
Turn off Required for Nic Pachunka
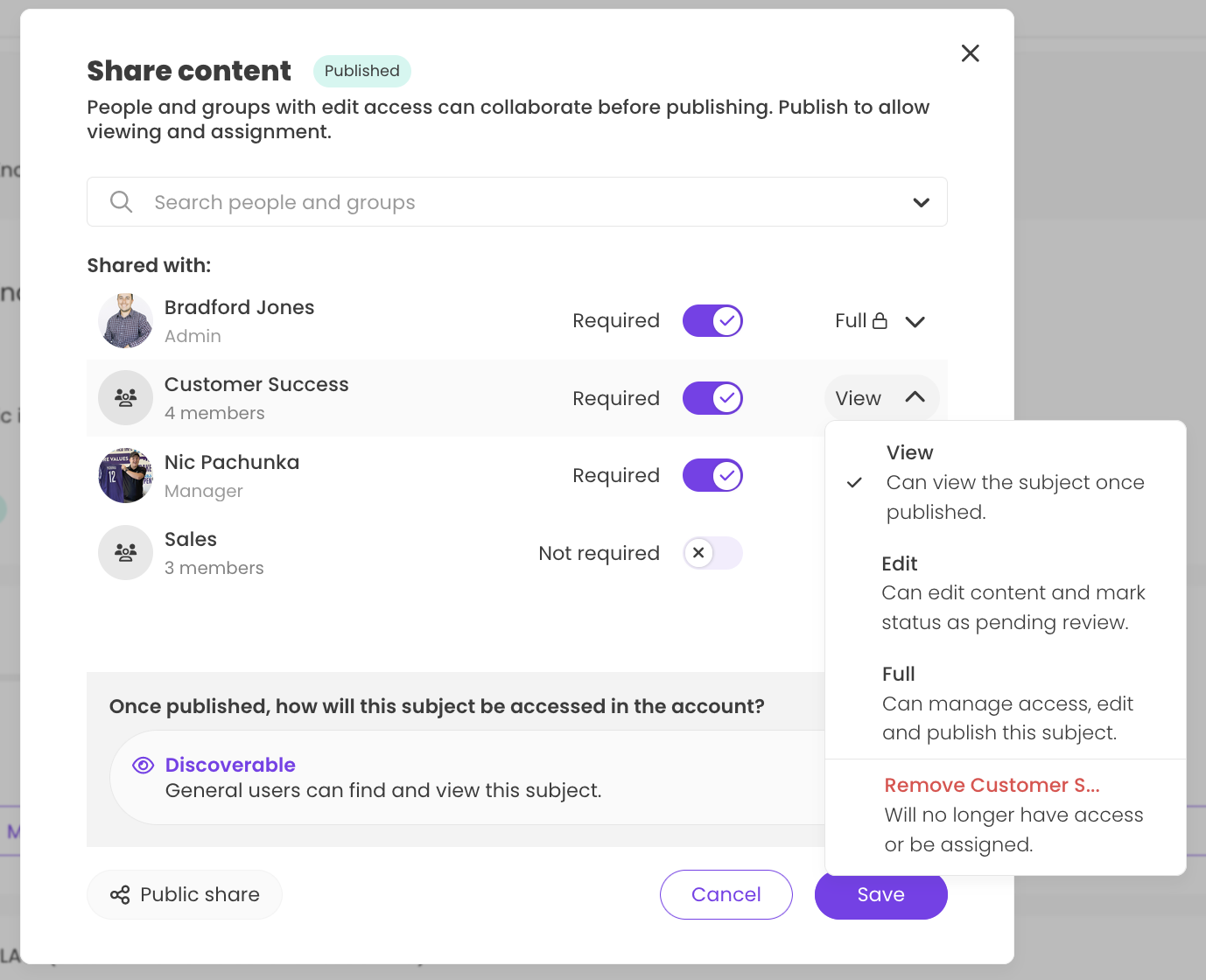point(712,476)
